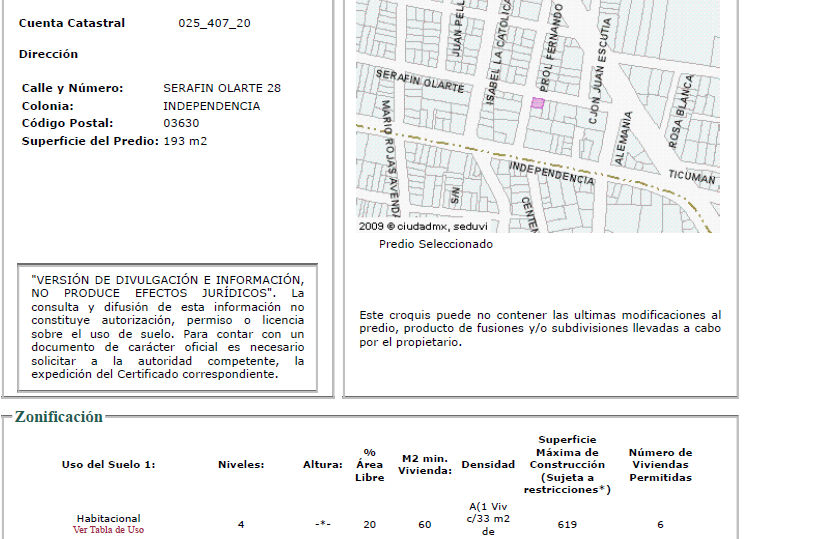819x539 pixels.
Task: Click the Predio Seleccionado caption
Action: 436,244
